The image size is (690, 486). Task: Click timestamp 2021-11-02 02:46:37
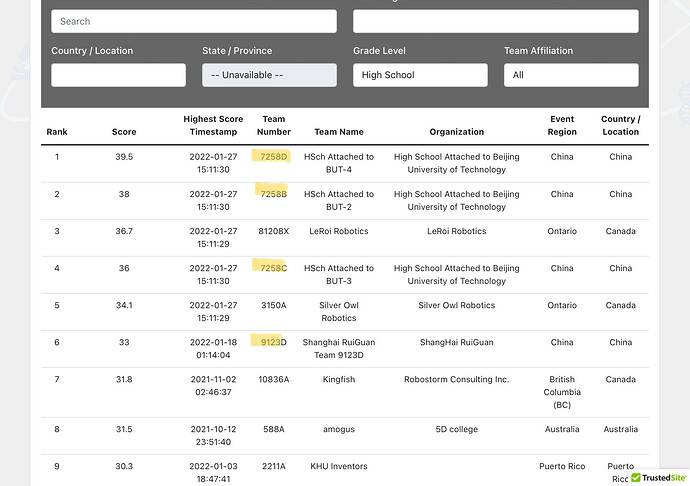tap(213, 385)
